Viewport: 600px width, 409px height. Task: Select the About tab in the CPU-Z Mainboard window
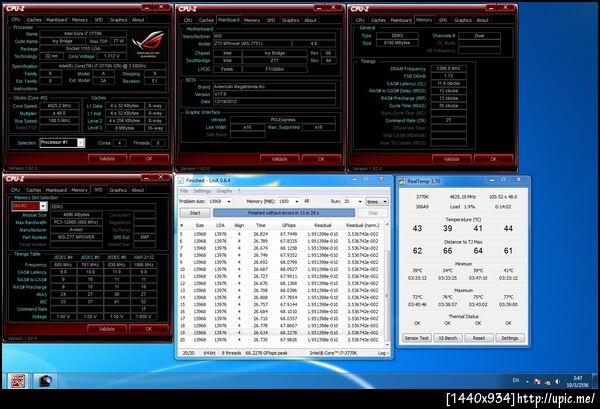(310, 20)
